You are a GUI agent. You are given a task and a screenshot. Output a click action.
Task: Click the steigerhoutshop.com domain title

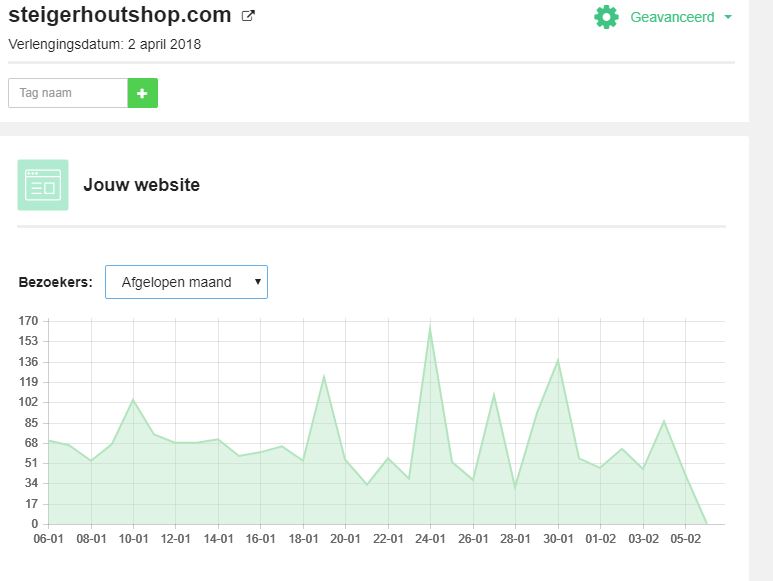120,15
